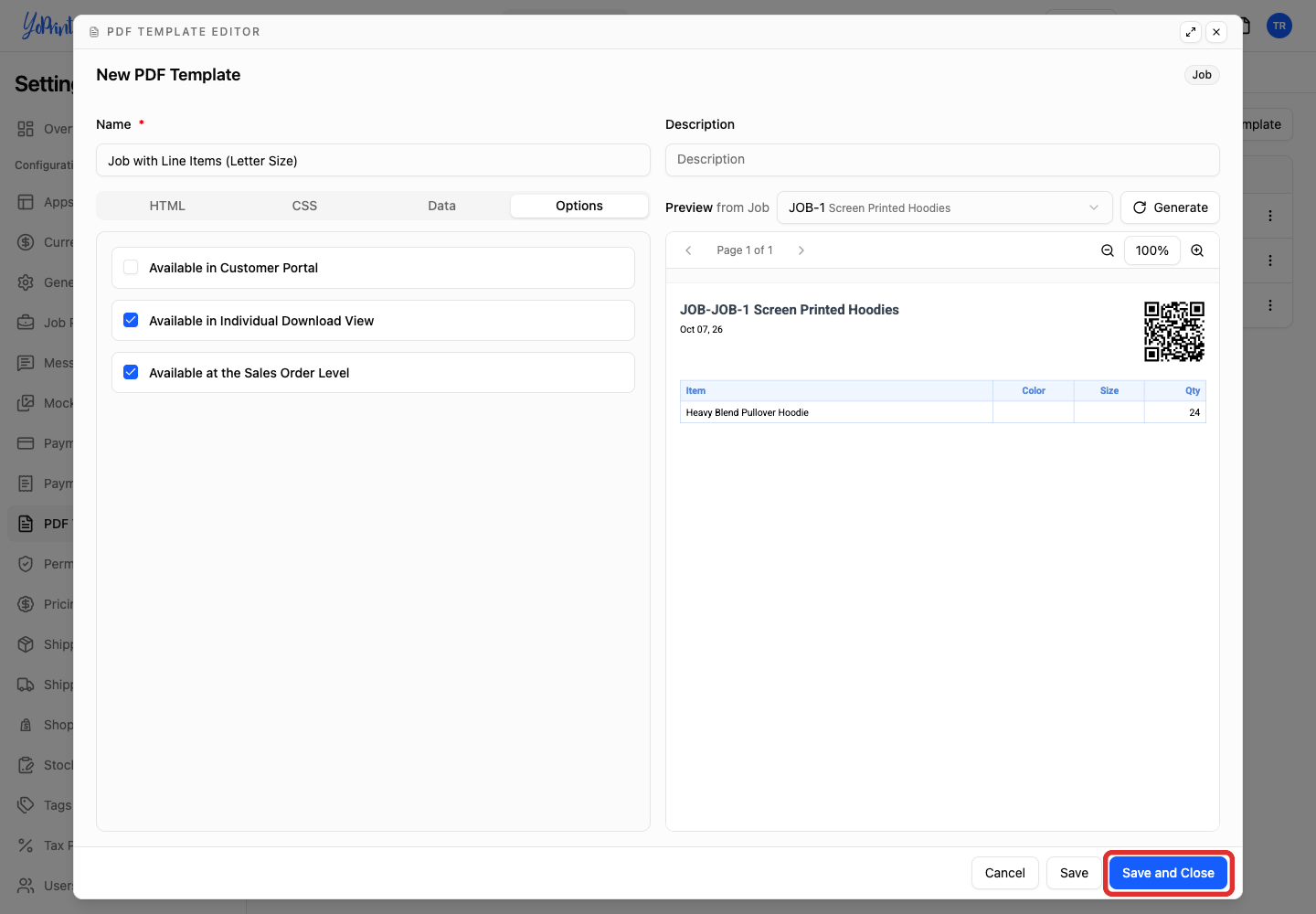Enable Available in Customer Portal
The width and height of the screenshot is (1316, 914).
click(131, 268)
